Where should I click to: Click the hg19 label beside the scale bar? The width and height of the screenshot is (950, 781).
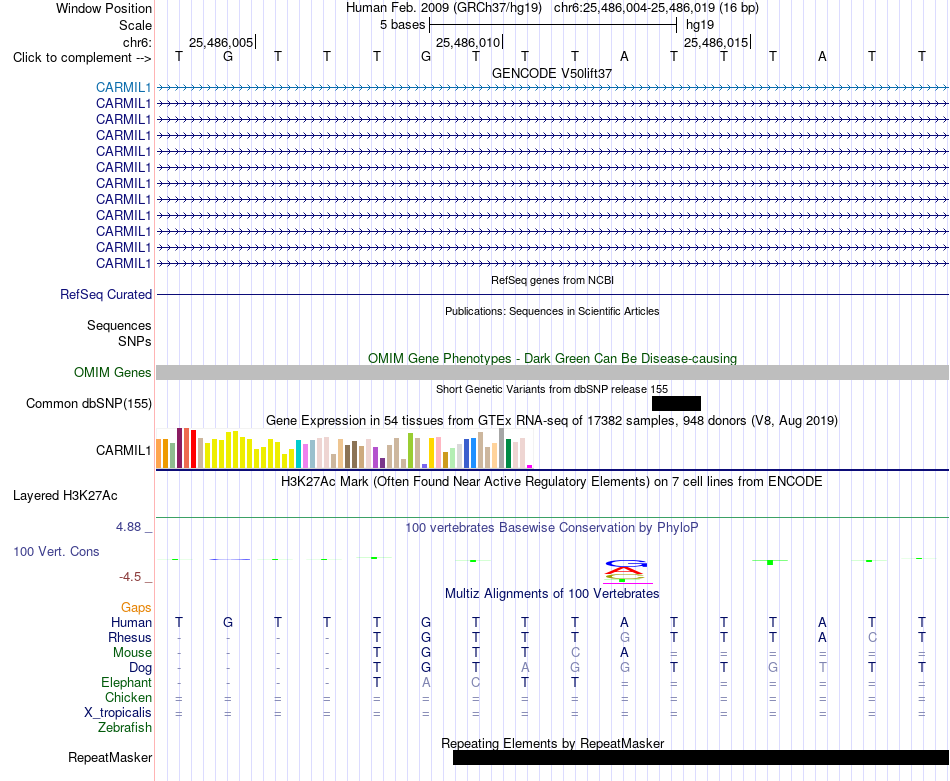(700, 25)
